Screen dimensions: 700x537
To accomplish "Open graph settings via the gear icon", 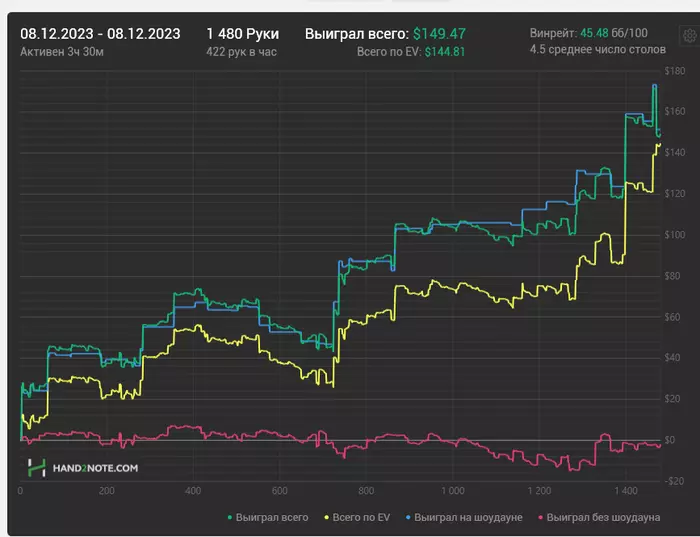I will tap(690, 35).
